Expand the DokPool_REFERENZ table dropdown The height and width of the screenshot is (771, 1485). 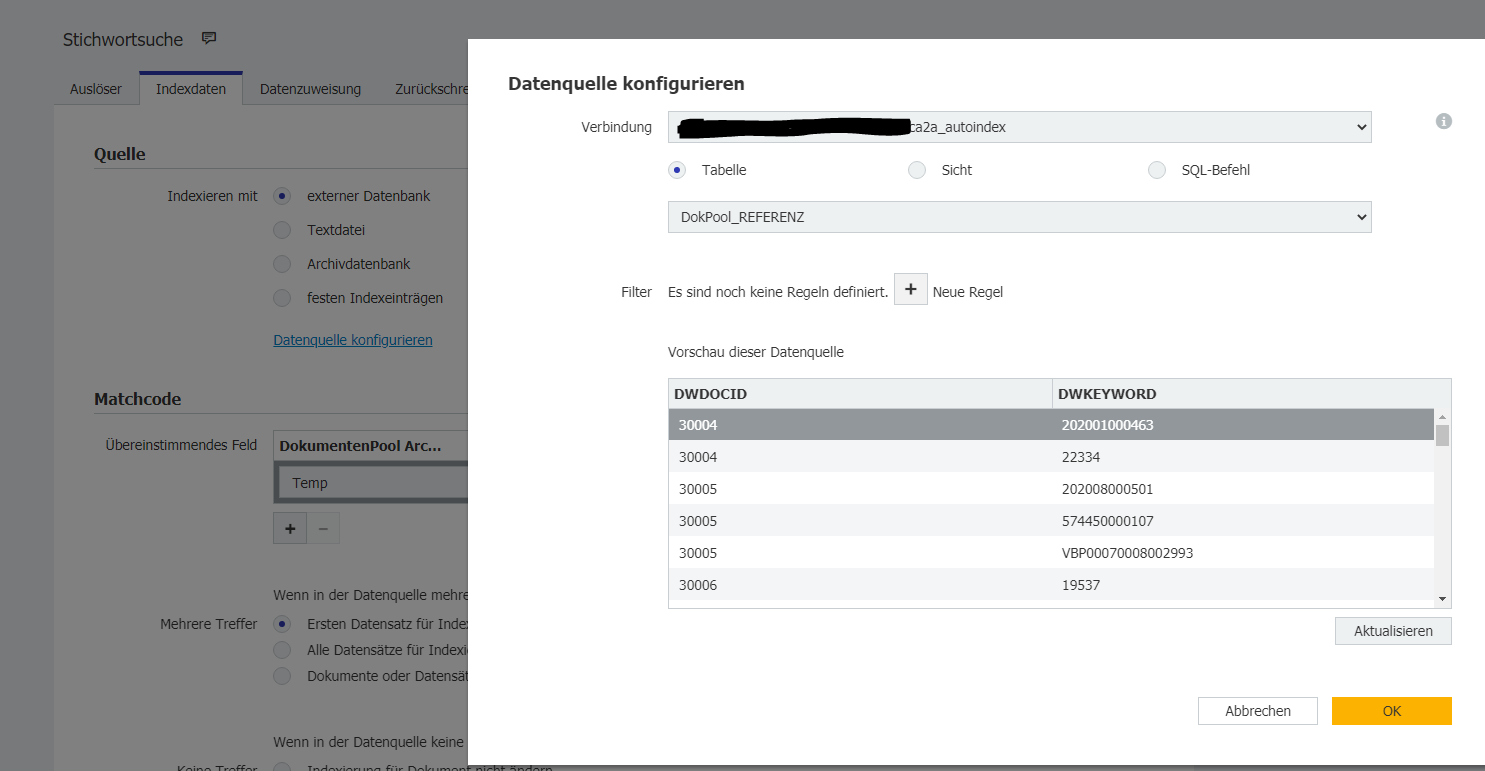coord(1019,217)
